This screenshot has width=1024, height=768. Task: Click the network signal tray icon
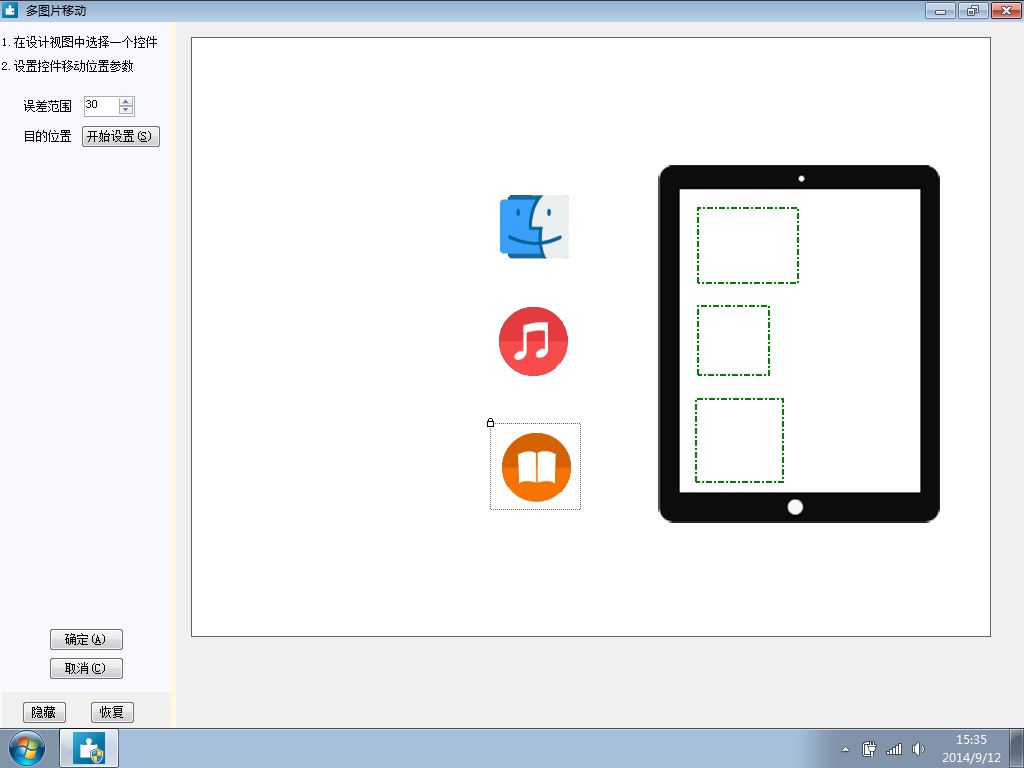(894, 749)
